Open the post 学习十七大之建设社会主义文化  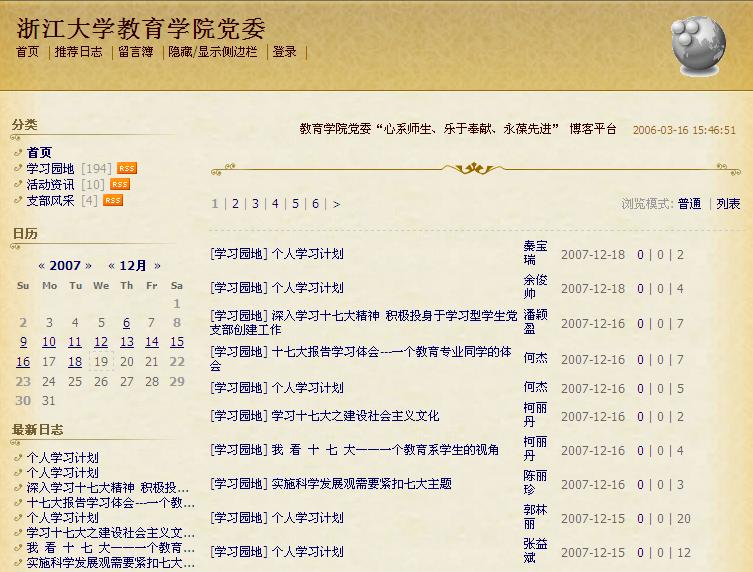pyautogui.click(x=355, y=416)
